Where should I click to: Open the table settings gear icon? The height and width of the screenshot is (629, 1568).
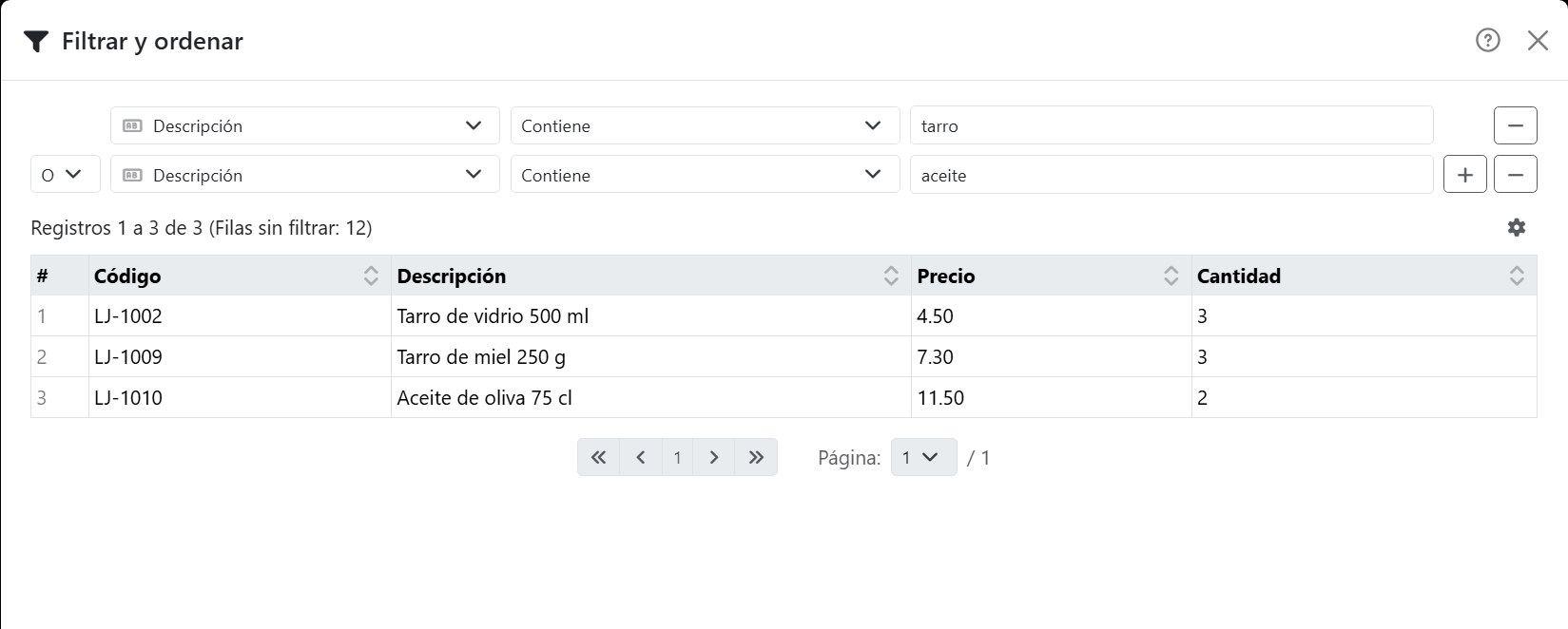pos(1517,227)
